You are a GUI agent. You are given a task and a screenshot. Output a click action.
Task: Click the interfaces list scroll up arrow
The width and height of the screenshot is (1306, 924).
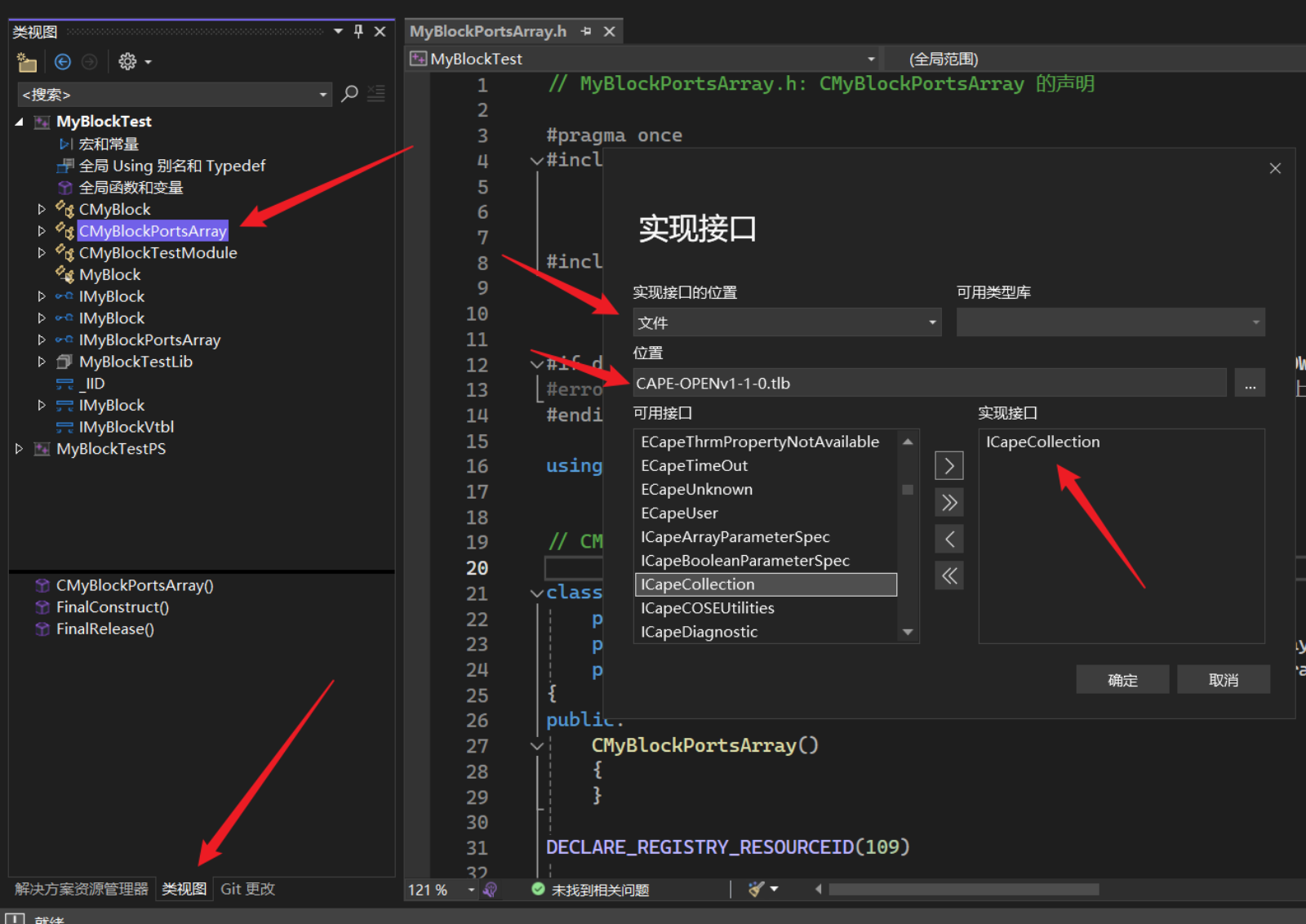coord(908,442)
